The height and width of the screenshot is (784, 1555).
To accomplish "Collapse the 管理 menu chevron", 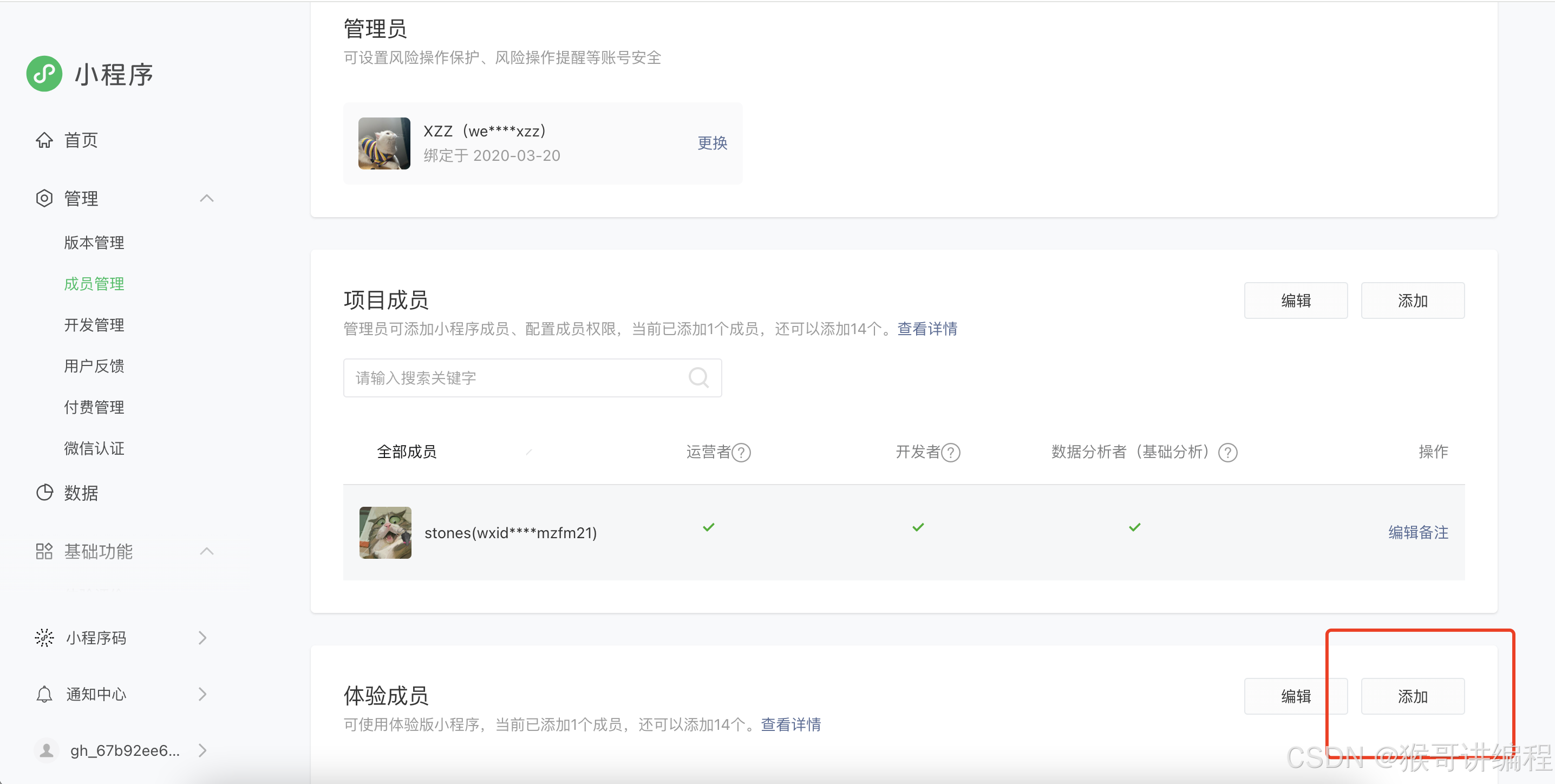I will point(206,199).
